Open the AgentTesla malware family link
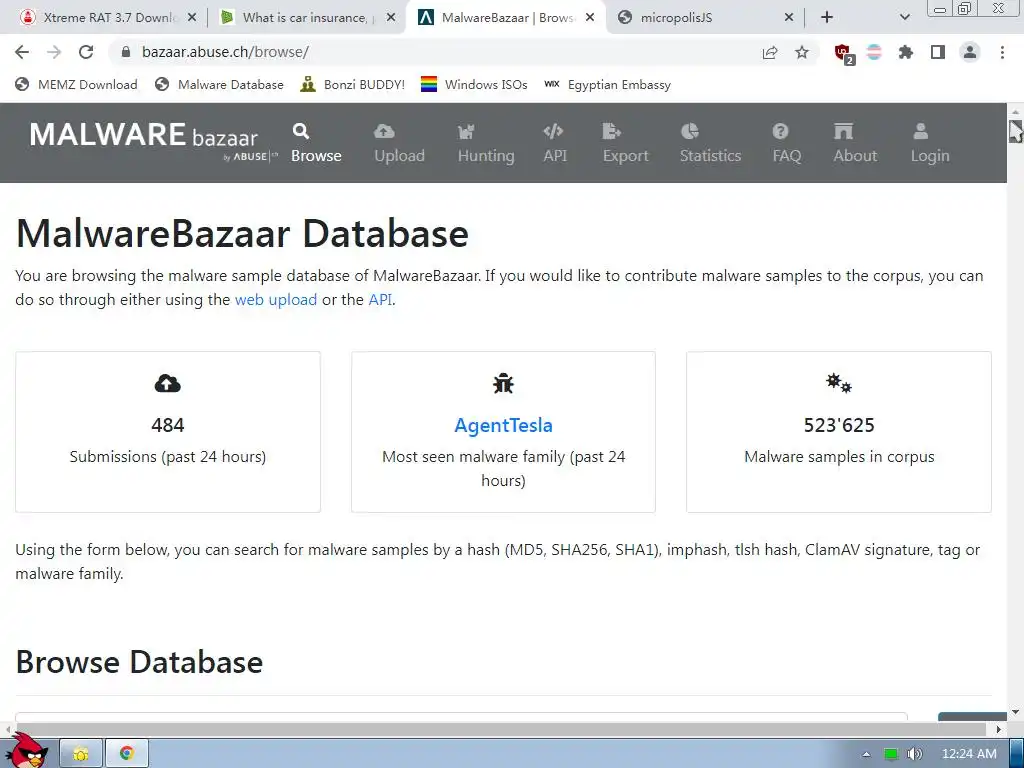Image resolution: width=1024 pixels, height=768 pixels. point(504,425)
